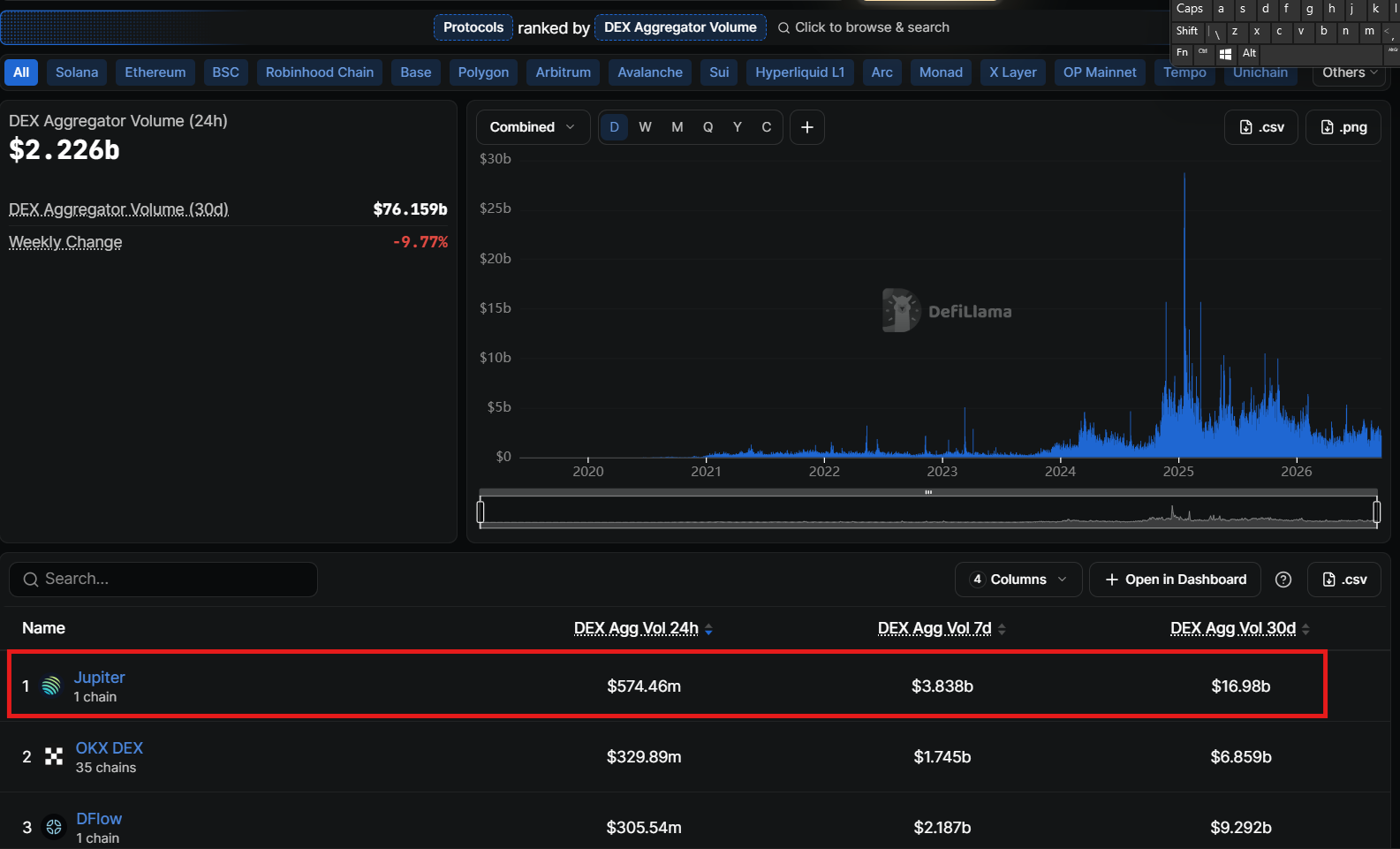Filter by Arc chain
Image resolution: width=1400 pixels, height=849 pixels.
tap(882, 72)
